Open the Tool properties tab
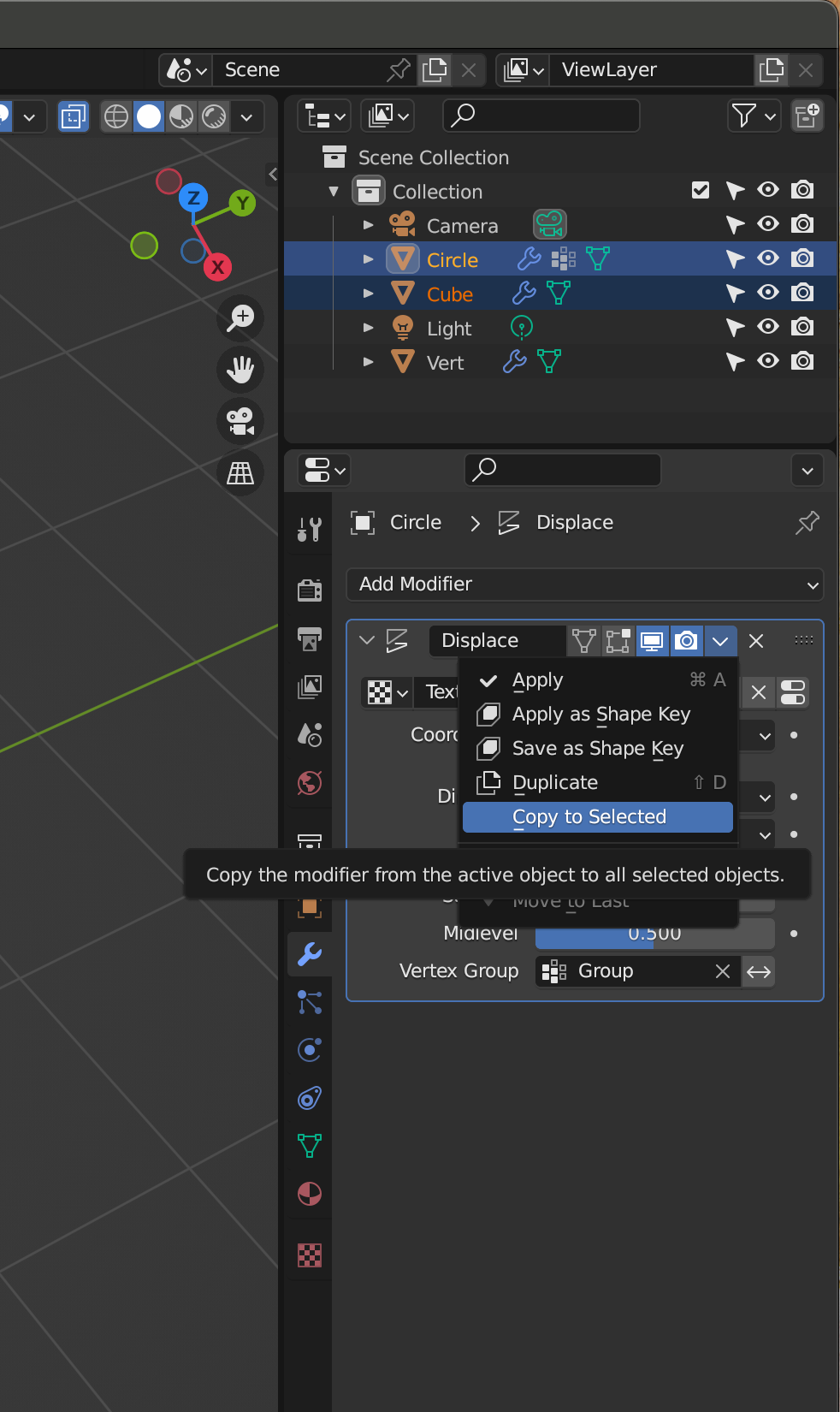The image size is (840, 1412). [310, 530]
